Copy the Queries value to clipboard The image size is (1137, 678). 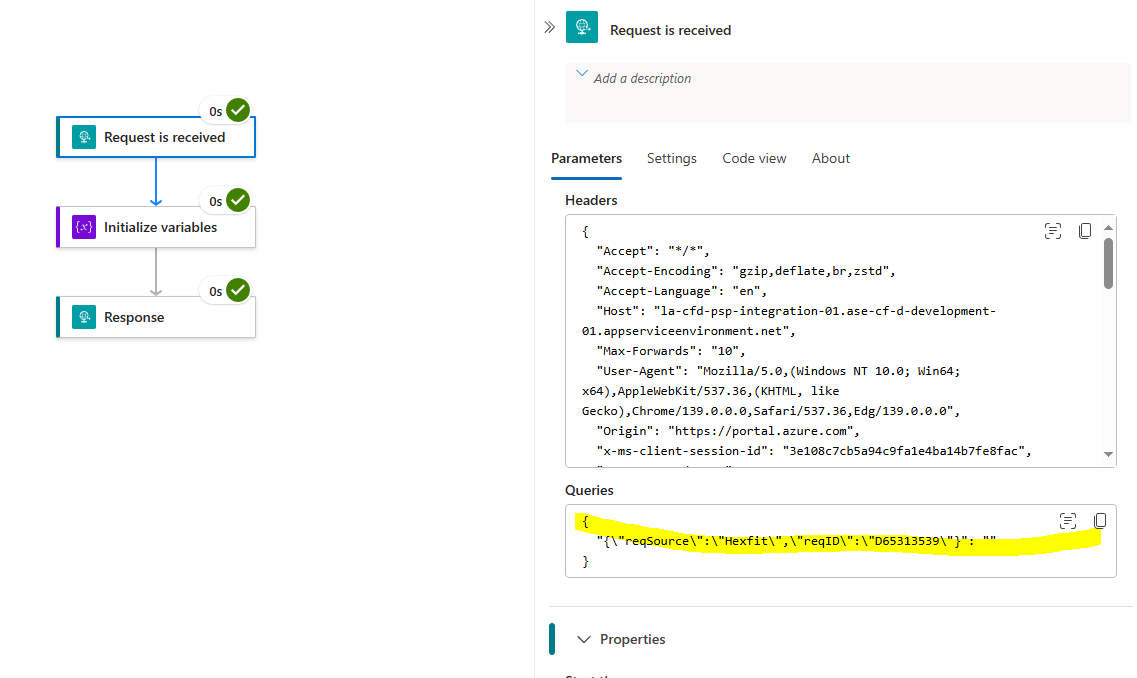[1100, 520]
